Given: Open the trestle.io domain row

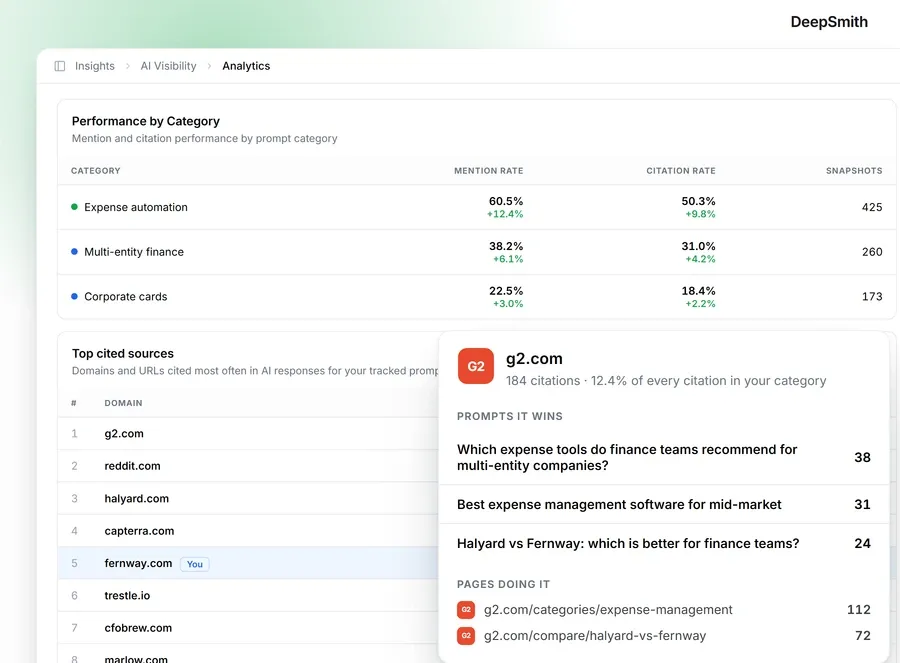Looking at the screenshot, I should tap(248, 595).
